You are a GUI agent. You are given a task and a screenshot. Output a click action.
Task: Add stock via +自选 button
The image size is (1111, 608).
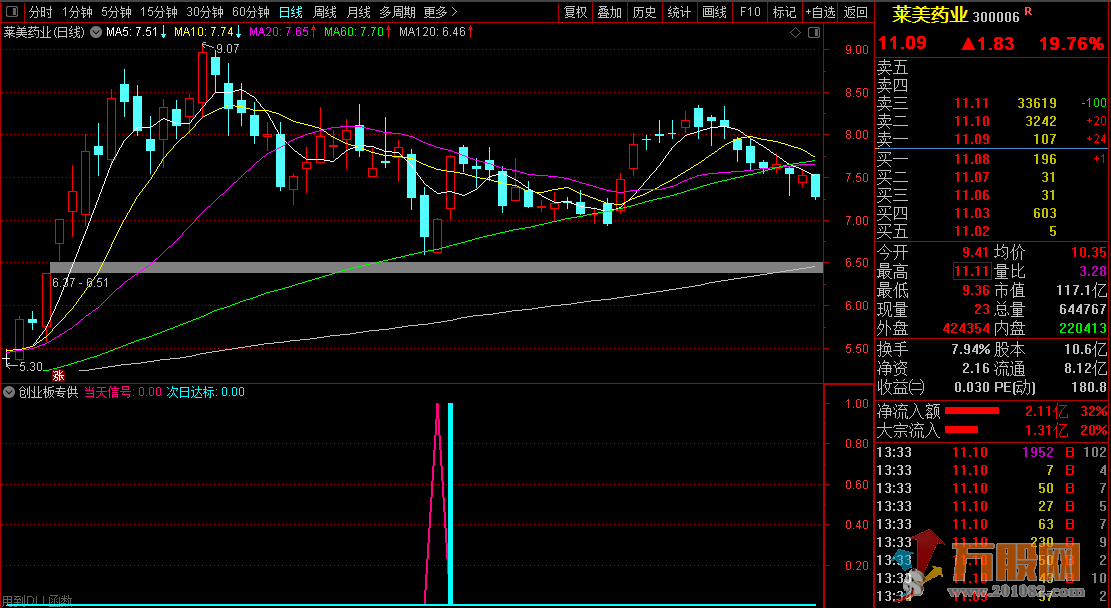click(820, 12)
